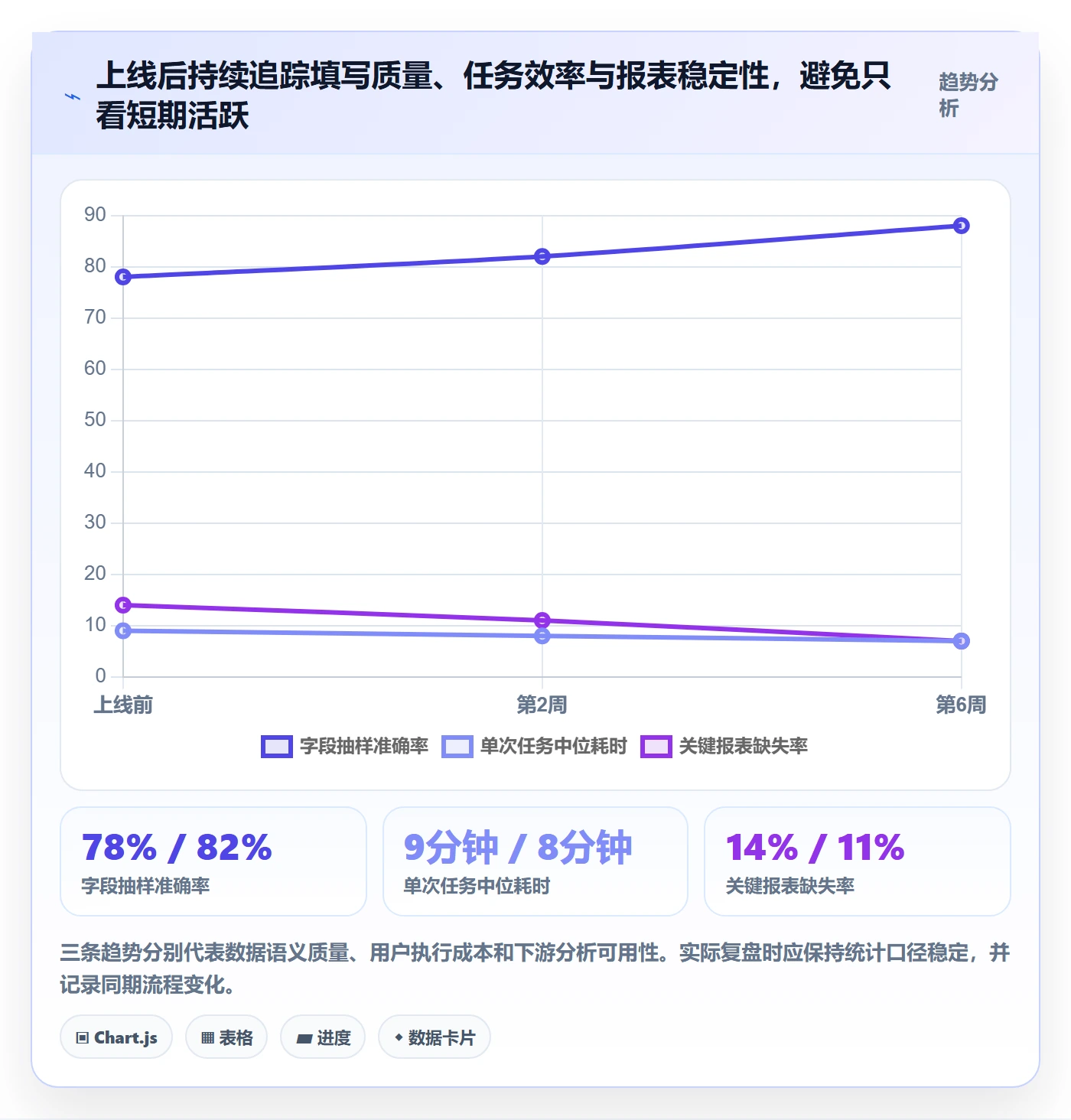Image resolution: width=1071 pixels, height=1120 pixels.
Task: Click the 0 y-axis tick label
Action: (101, 676)
